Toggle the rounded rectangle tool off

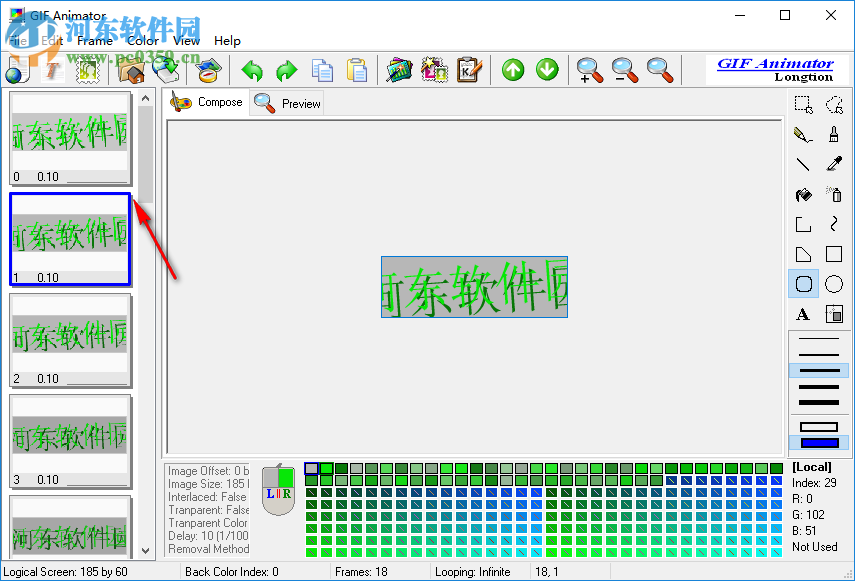click(803, 284)
